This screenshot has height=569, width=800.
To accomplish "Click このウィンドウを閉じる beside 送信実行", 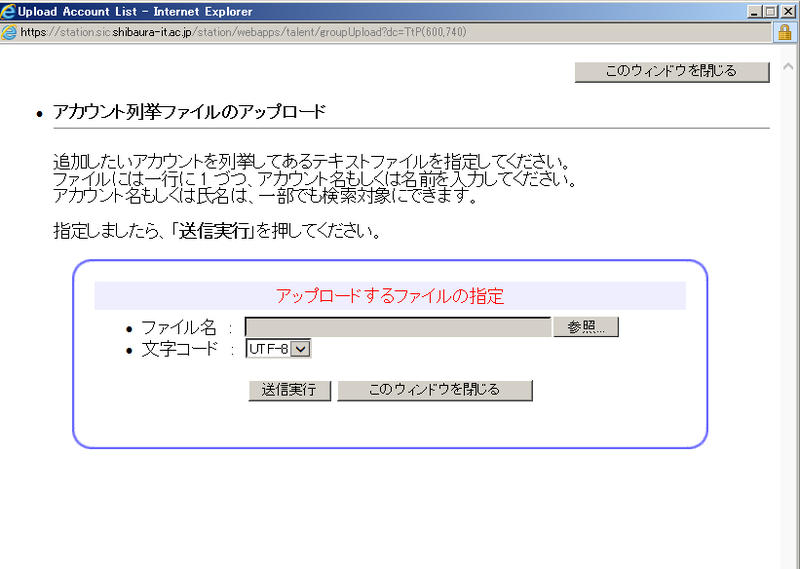I will [x=435, y=390].
